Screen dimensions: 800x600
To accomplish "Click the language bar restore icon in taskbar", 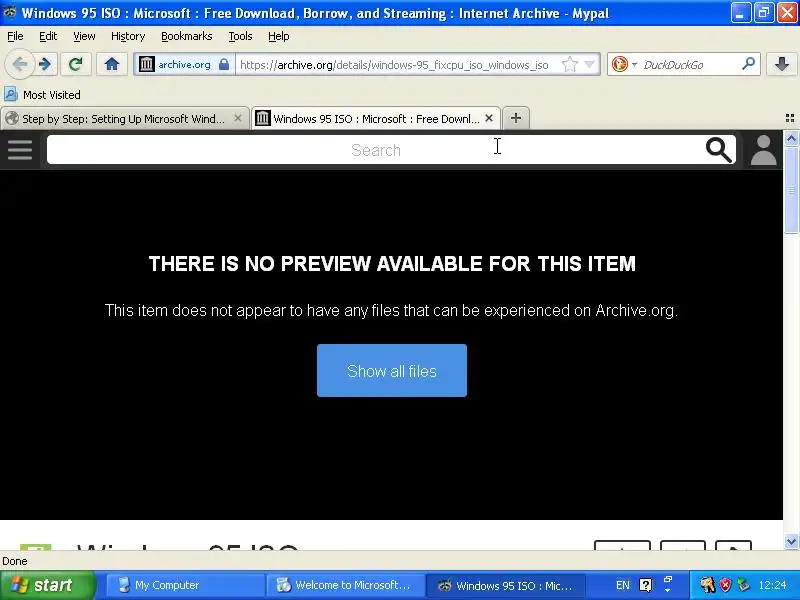I will [x=668, y=579].
